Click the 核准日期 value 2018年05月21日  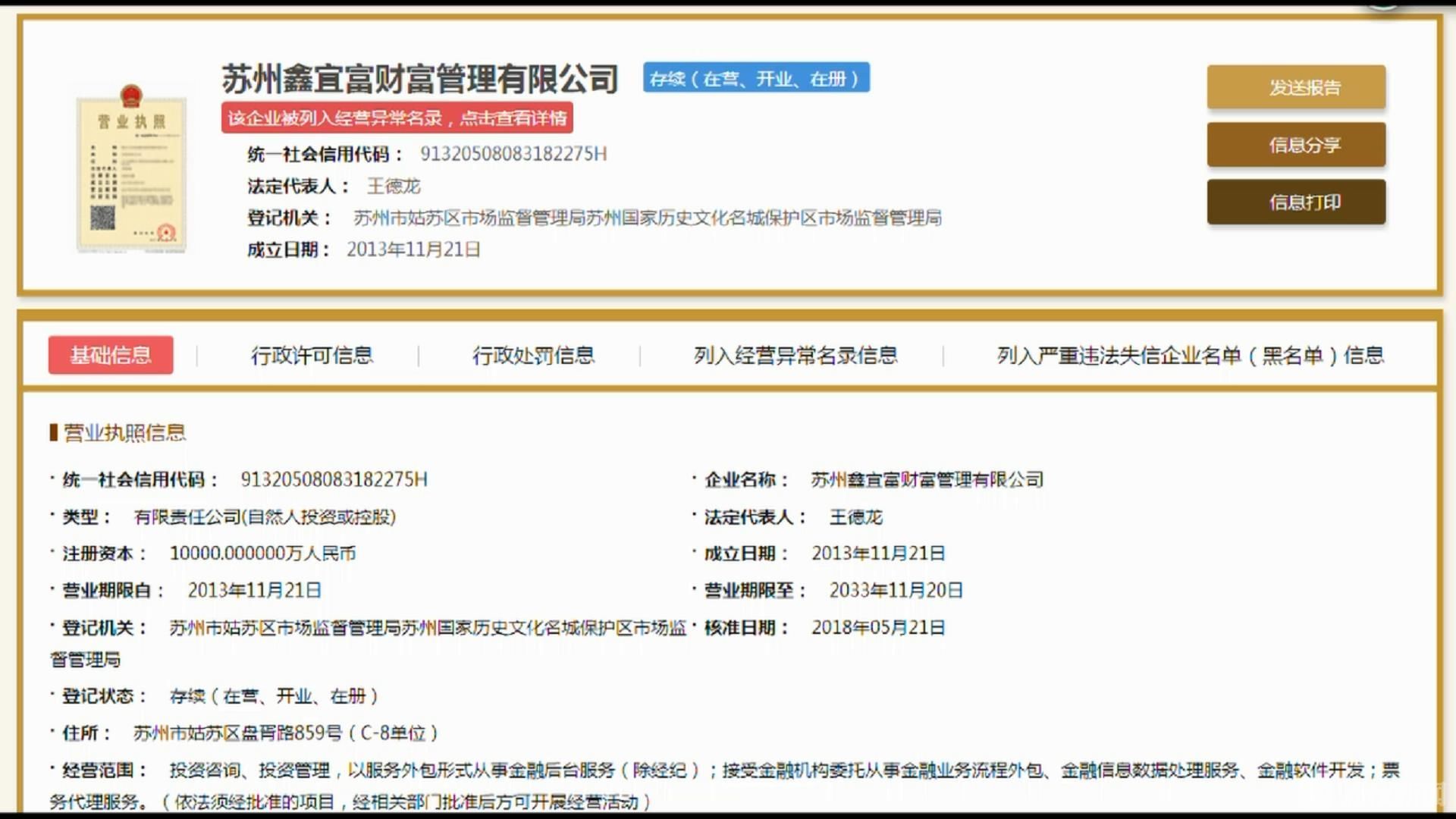coord(877,628)
